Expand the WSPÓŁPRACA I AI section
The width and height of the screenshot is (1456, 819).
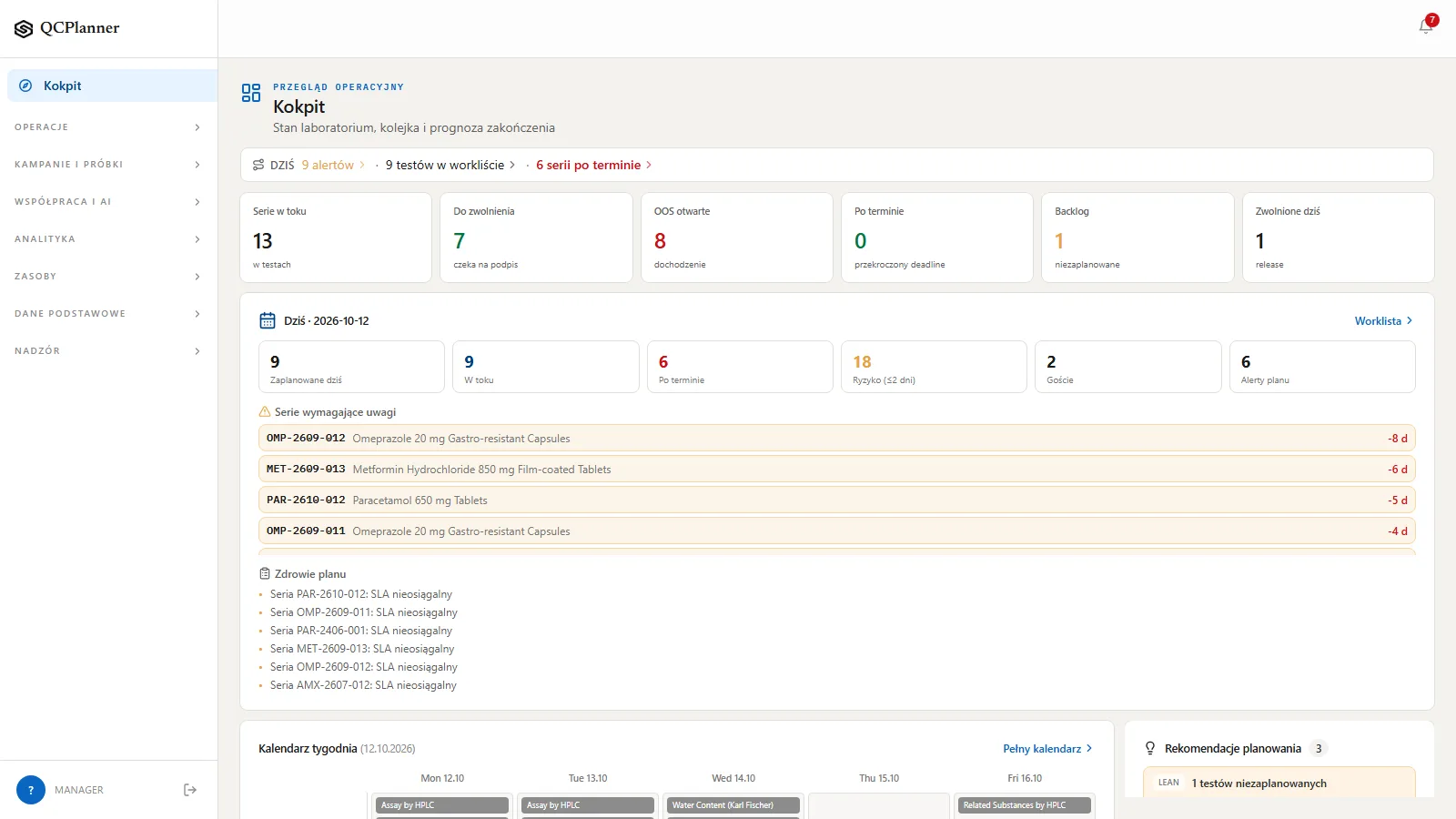pyautogui.click(x=108, y=202)
